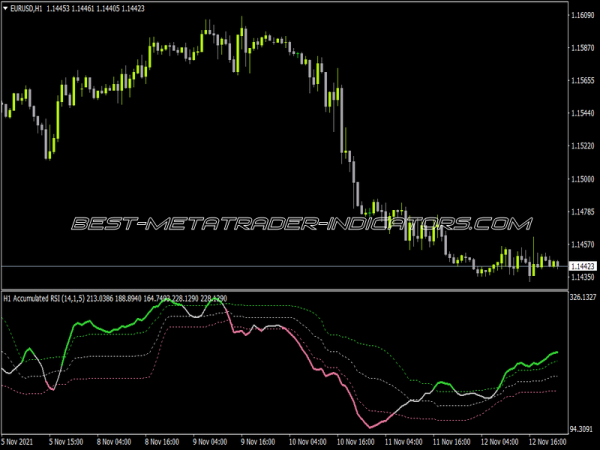Click time axis label 12 Nov 04:00
The width and height of the screenshot is (600, 450).
[x=499, y=442]
